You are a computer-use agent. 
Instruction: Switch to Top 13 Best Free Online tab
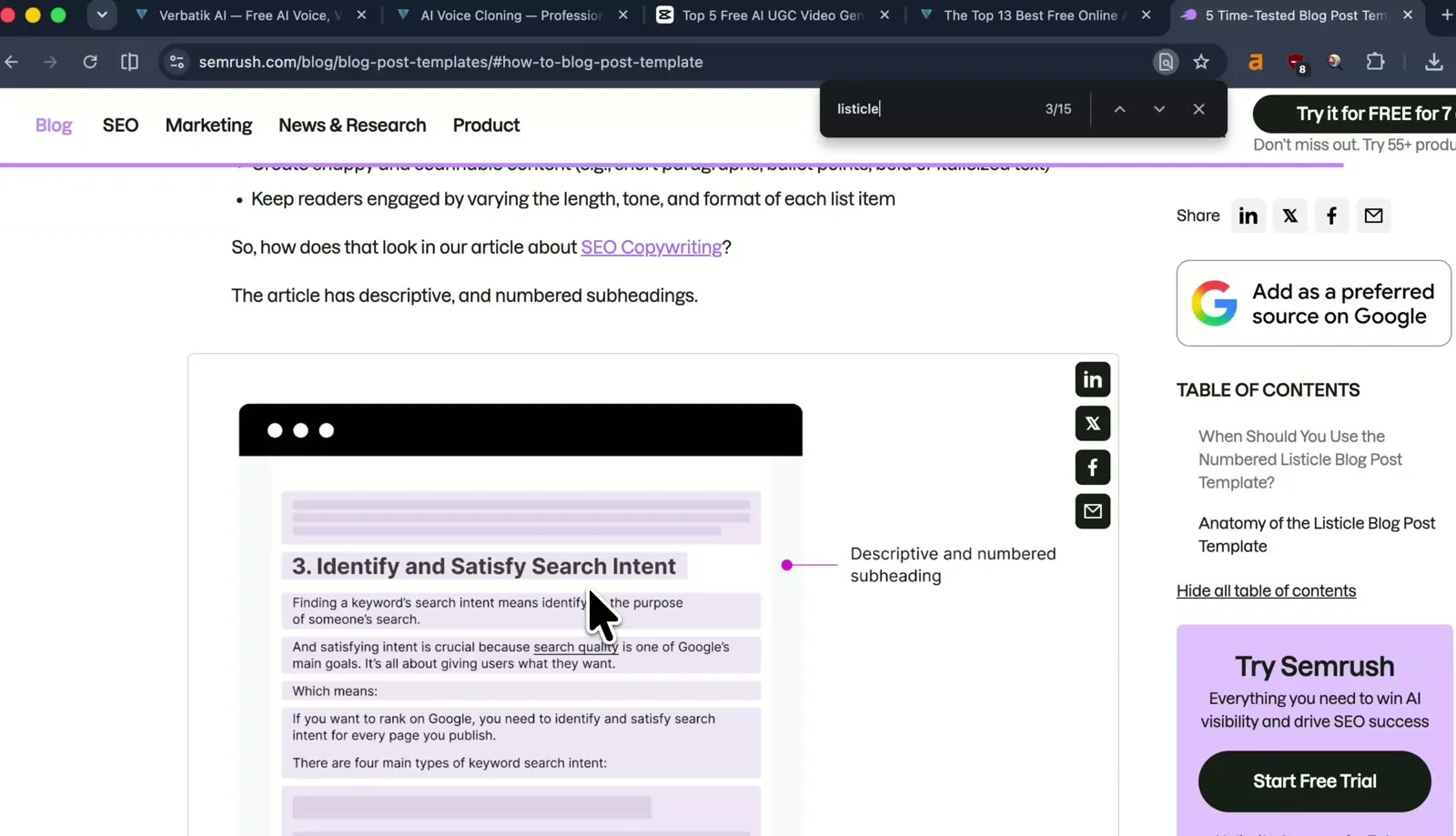point(1034,15)
